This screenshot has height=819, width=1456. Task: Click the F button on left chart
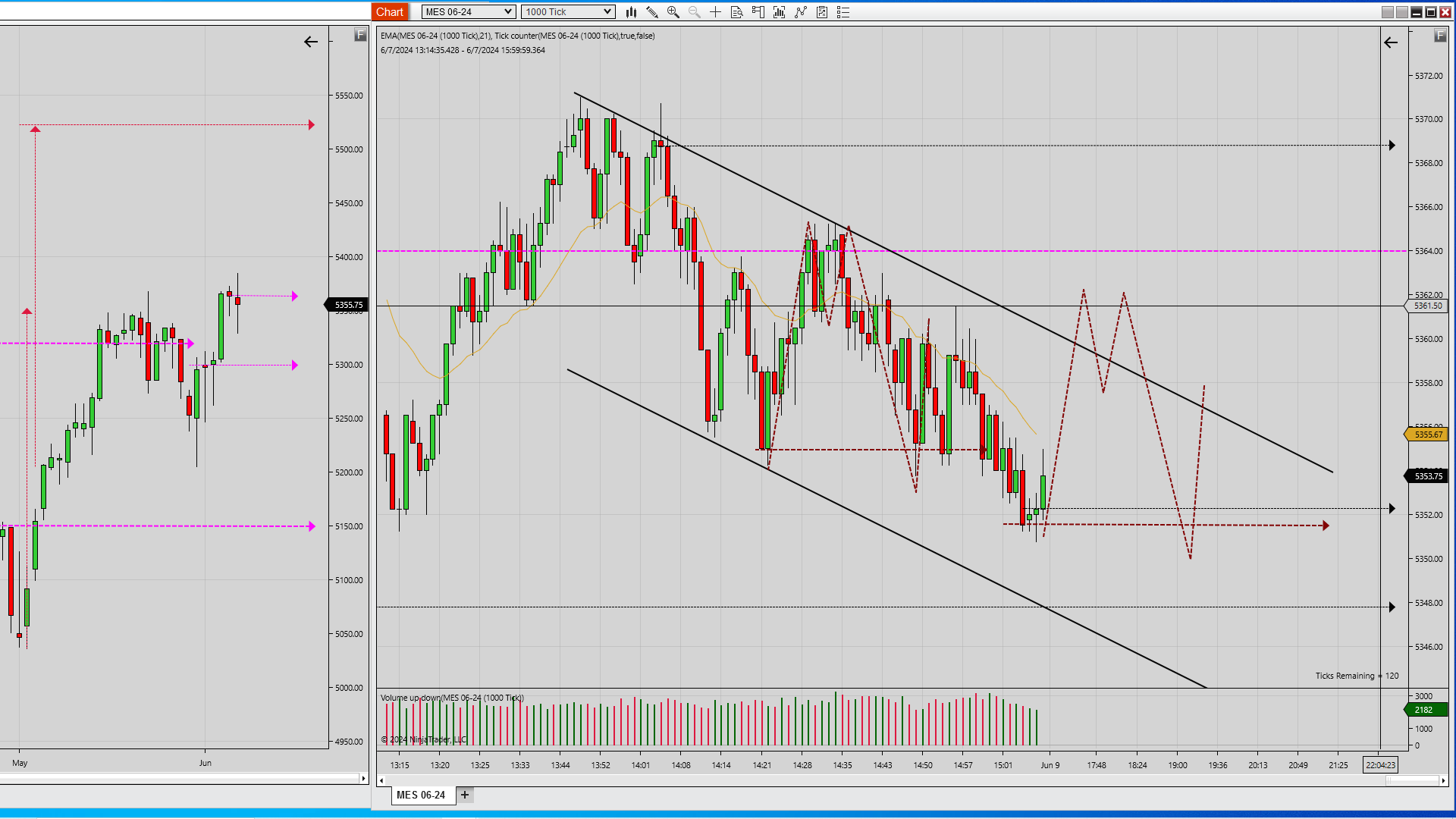360,35
